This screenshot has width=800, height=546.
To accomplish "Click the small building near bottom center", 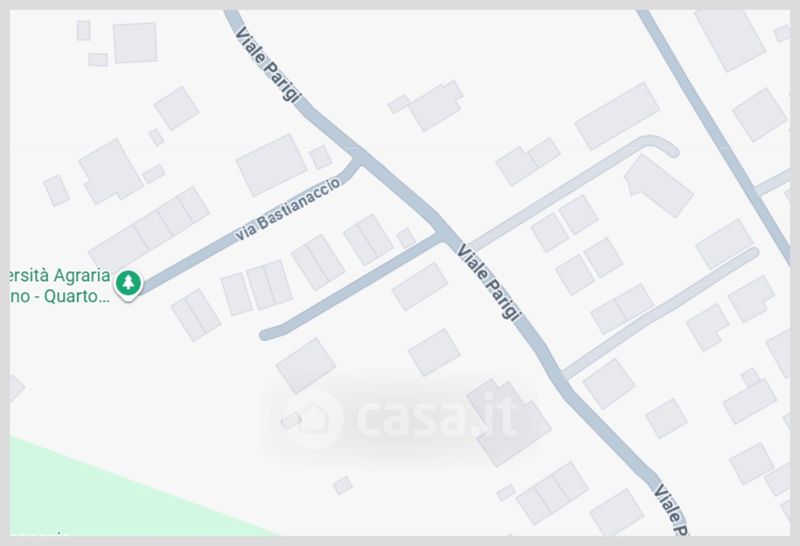I will pyautogui.click(x=343, y=485).
